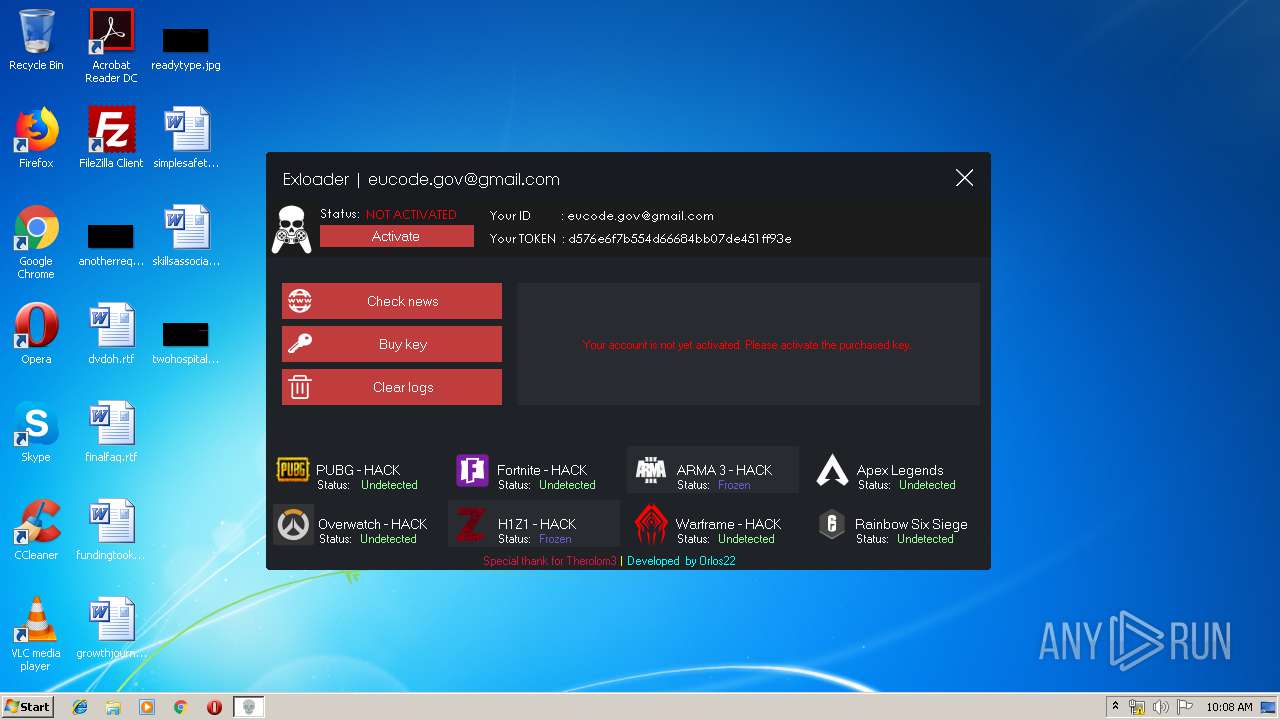
Task: Select readytype.jpg file on desktop
Action: [x=186, y=48]
